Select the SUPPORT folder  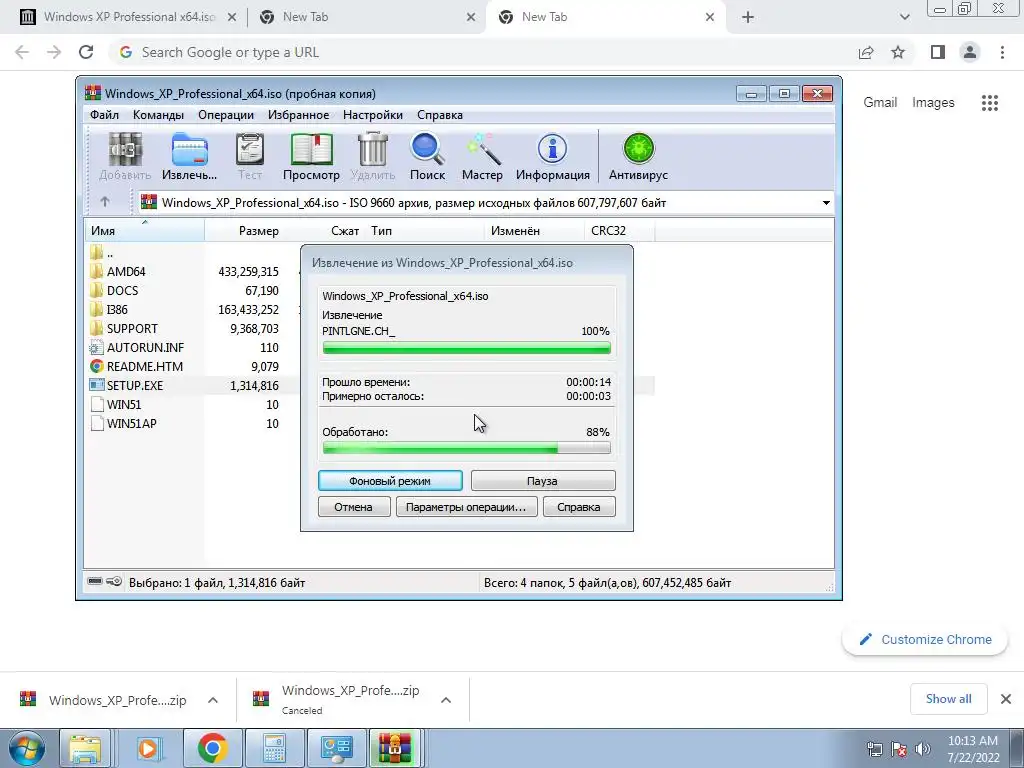123,328
